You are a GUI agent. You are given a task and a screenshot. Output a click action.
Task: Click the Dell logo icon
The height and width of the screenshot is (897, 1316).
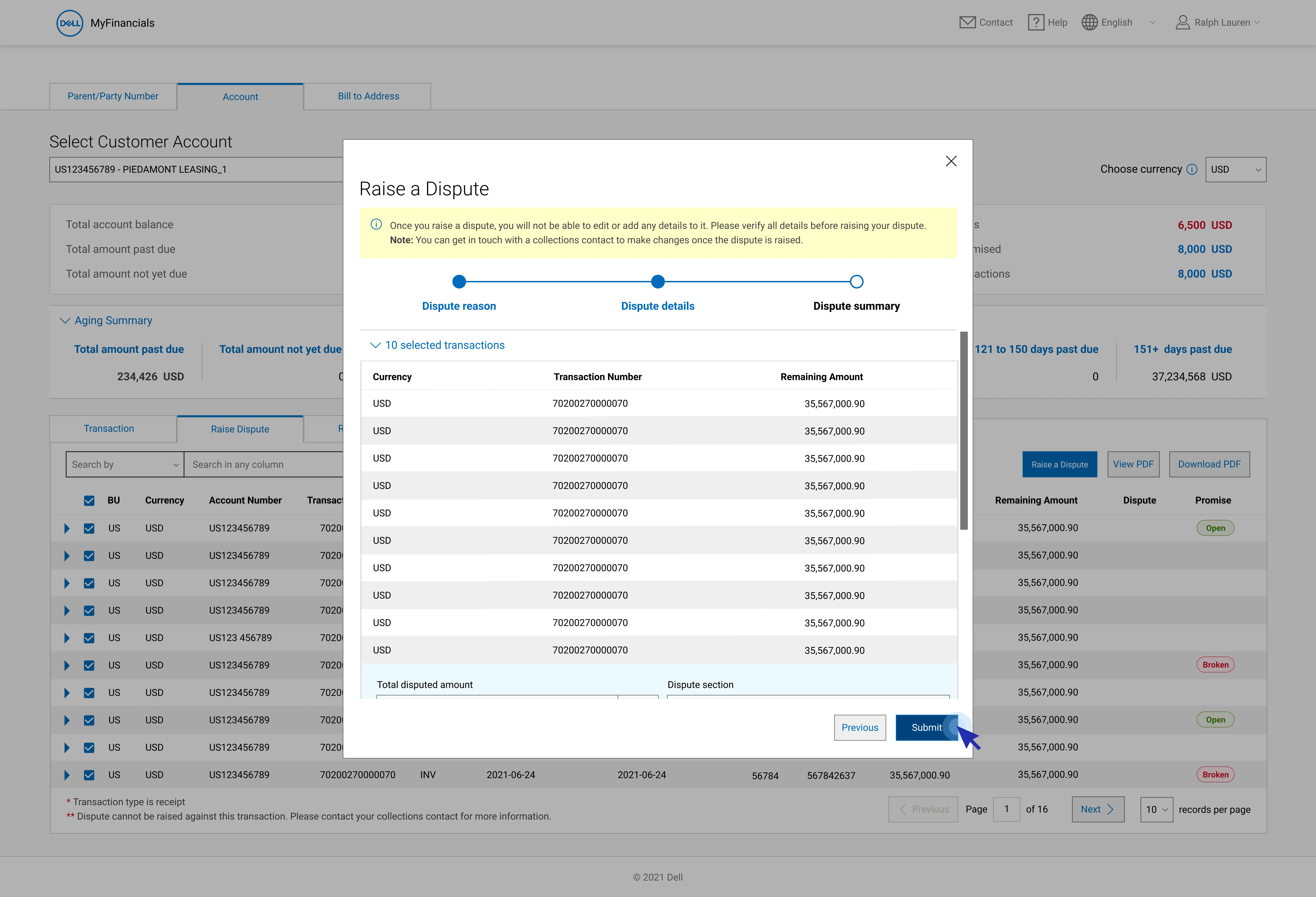tap(70, 23)
